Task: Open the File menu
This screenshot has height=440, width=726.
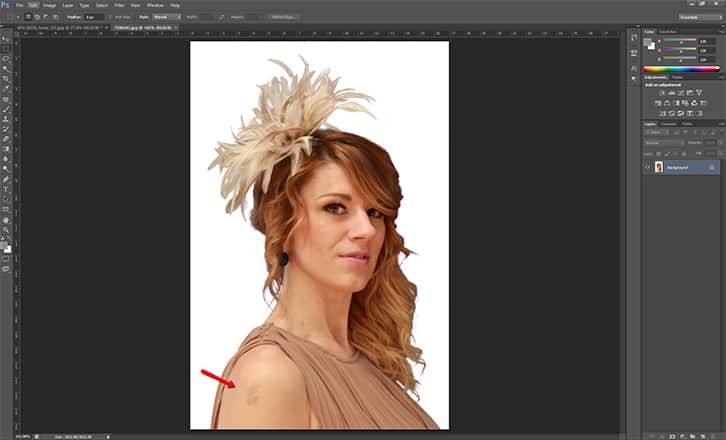Action: pos(19,5)
